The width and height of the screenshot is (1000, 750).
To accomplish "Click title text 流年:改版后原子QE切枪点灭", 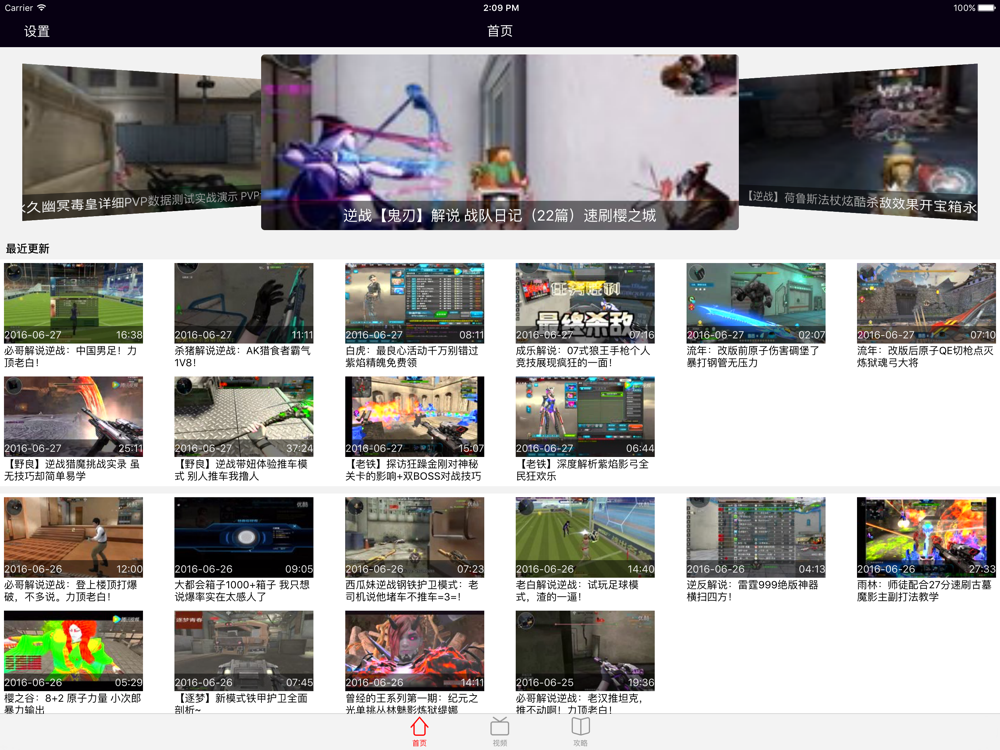I will pyautogui.click(x=925, y=357).
